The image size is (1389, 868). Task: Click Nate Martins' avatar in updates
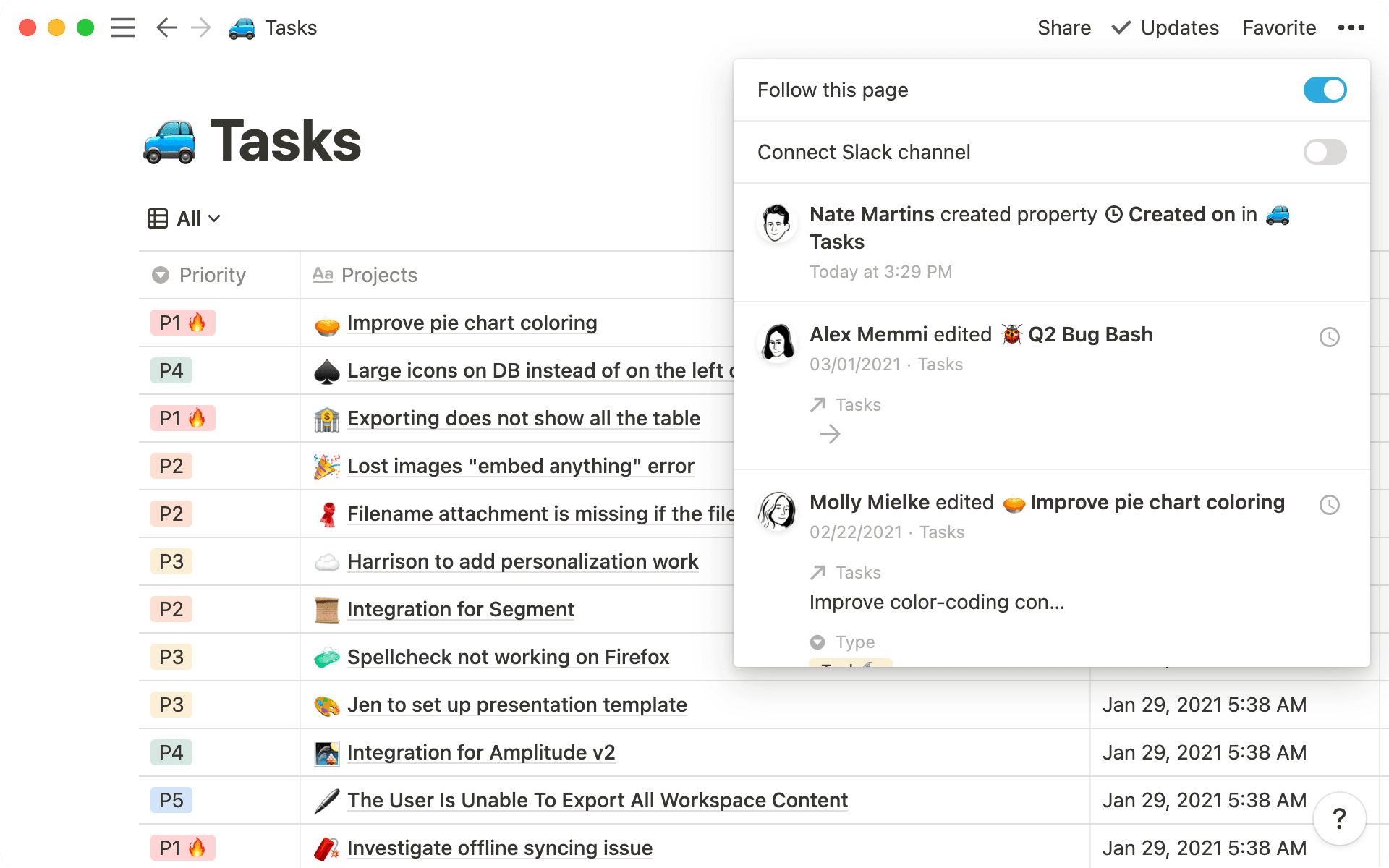[x=776, y=224]
